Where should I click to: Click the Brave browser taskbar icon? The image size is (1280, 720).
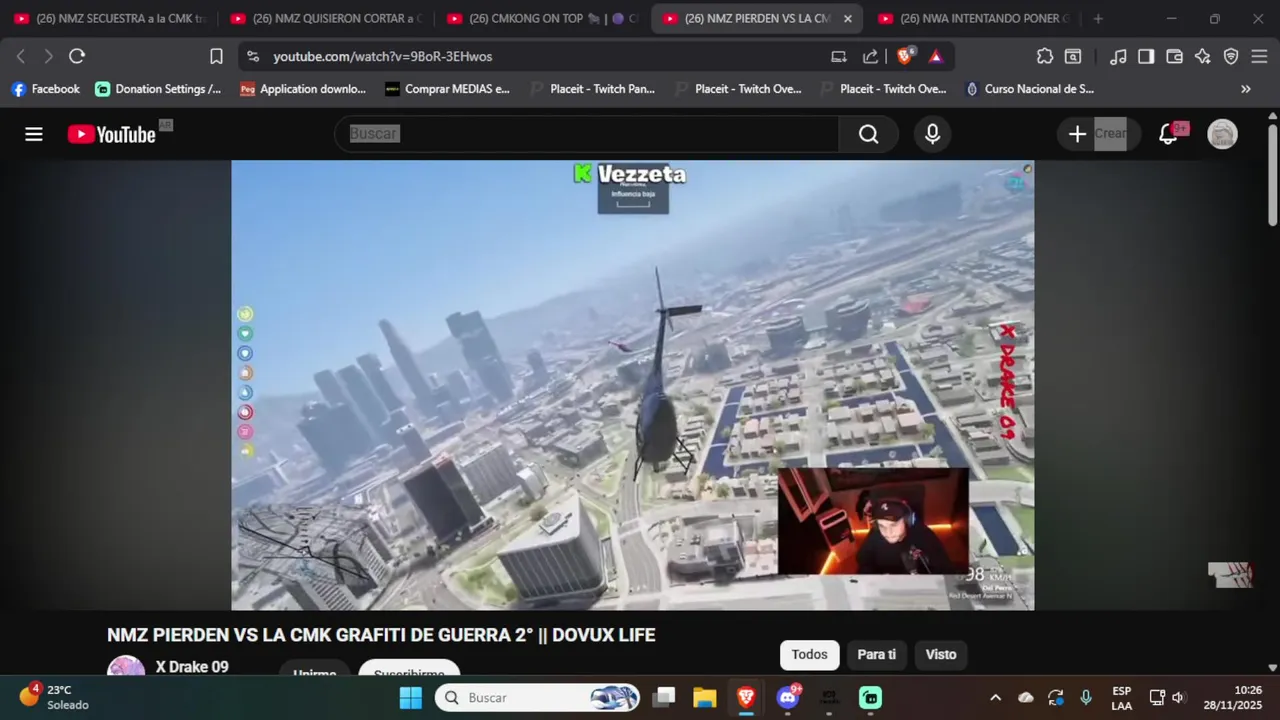coord(746,697)
